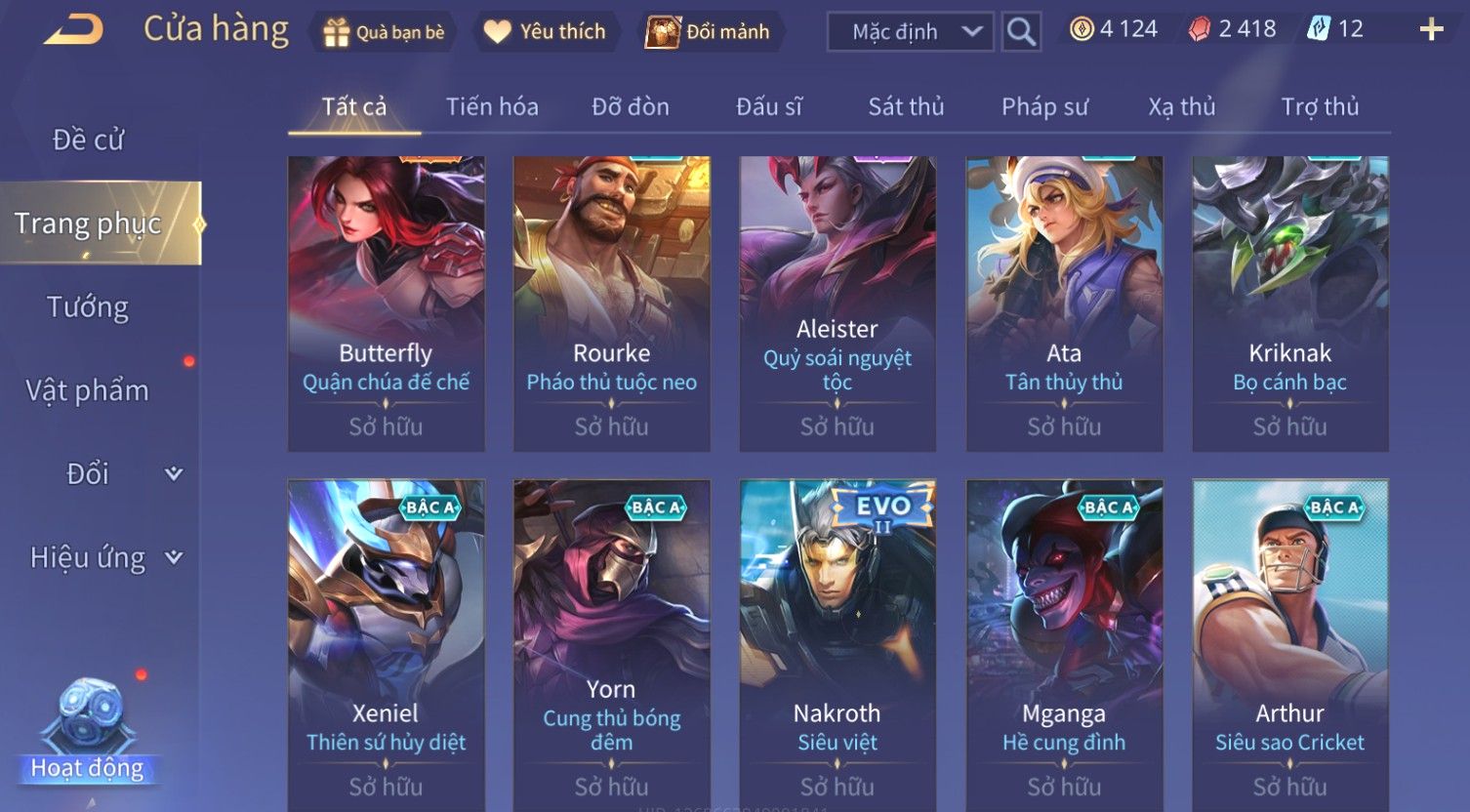Open Yêu thích favorites heart button
Viewport: 1470px width, 812px height.
546,32
